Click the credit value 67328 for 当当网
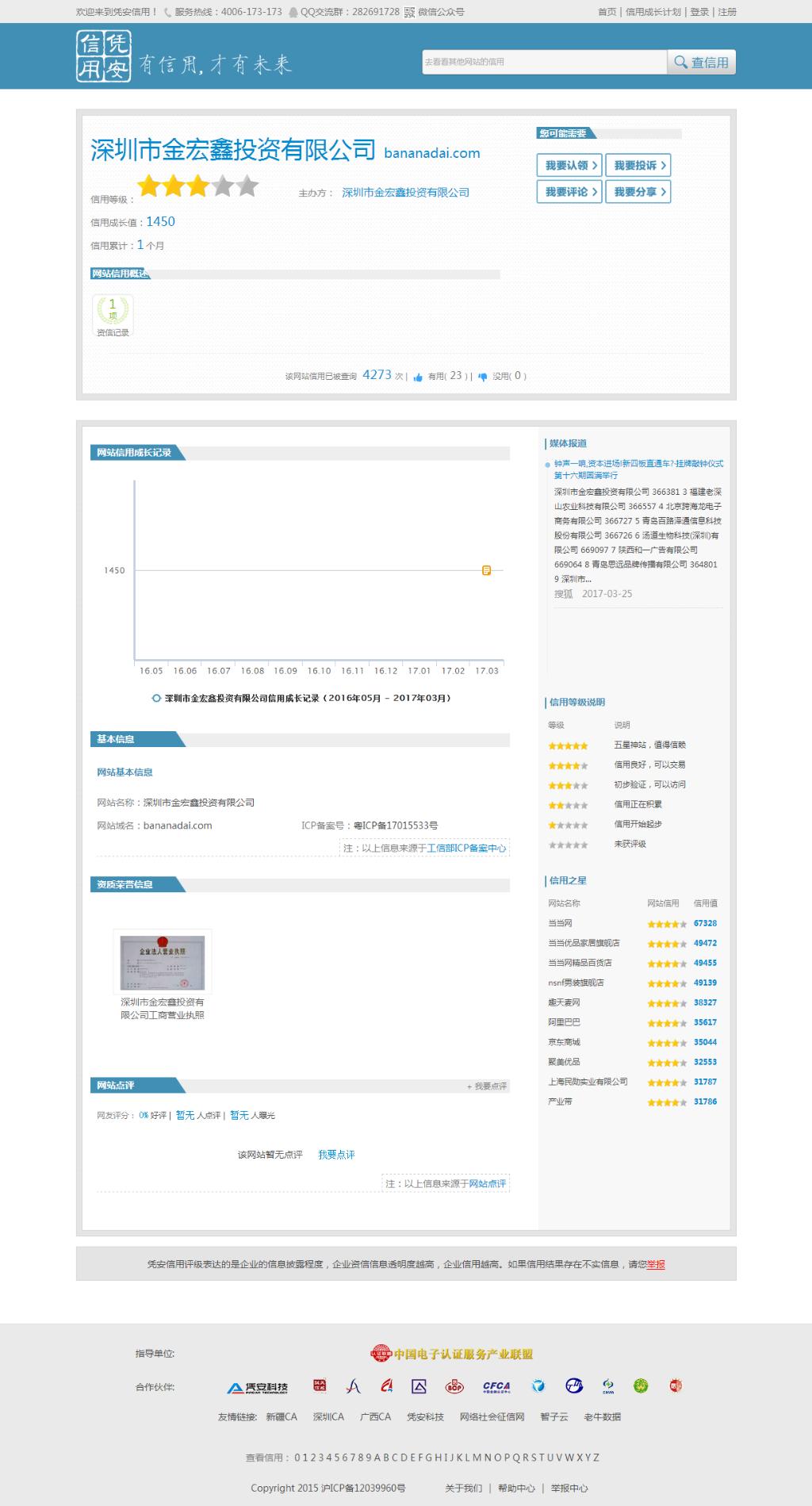Screen dimensions: 812x1506 [x=705, y=923]
